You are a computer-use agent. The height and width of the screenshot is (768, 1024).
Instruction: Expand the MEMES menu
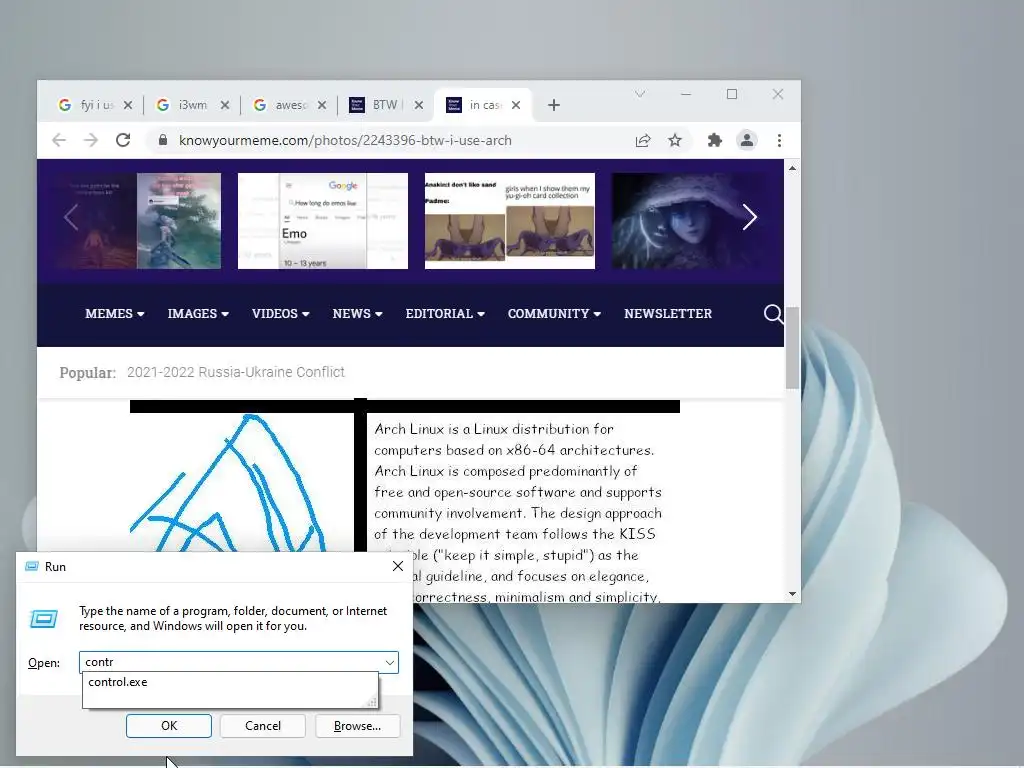pos(114,314)
